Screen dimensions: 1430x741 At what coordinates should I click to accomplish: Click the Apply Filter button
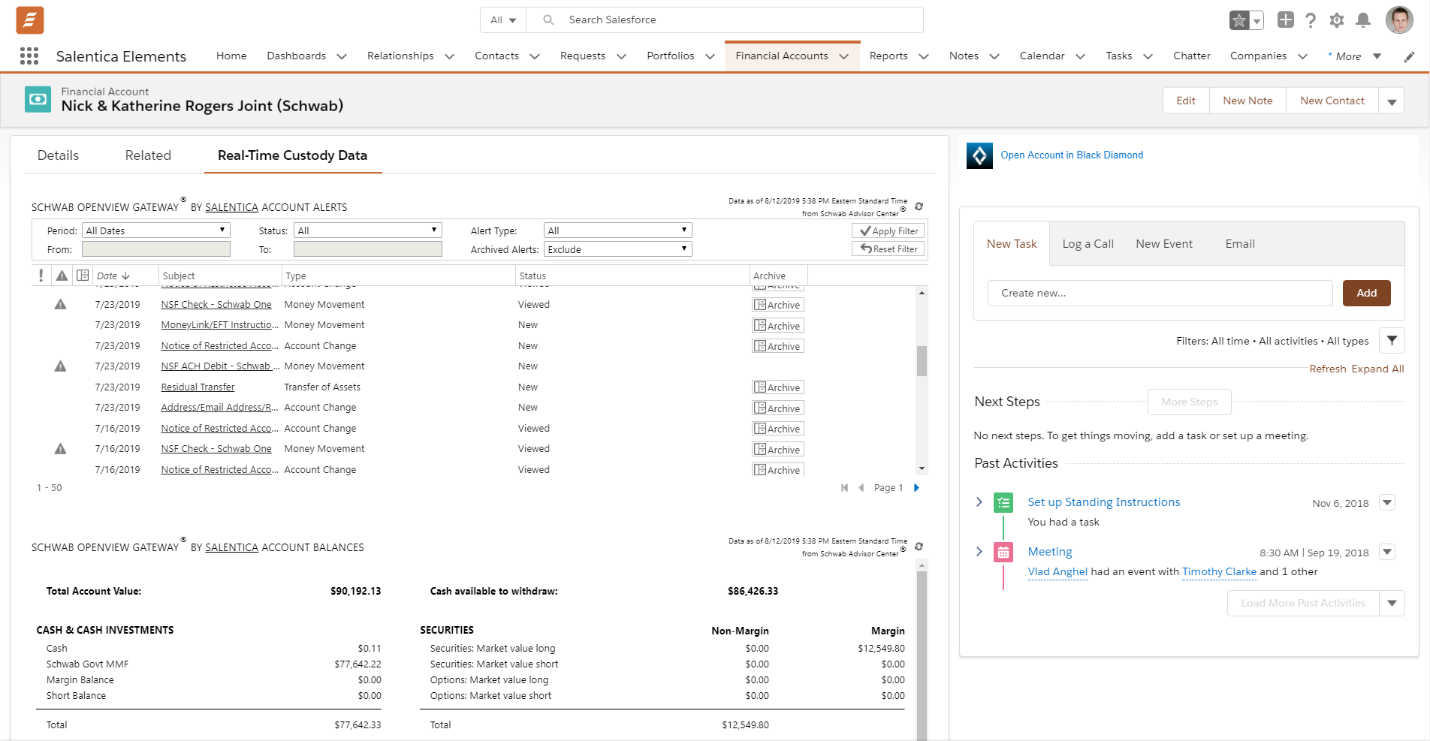888,230
